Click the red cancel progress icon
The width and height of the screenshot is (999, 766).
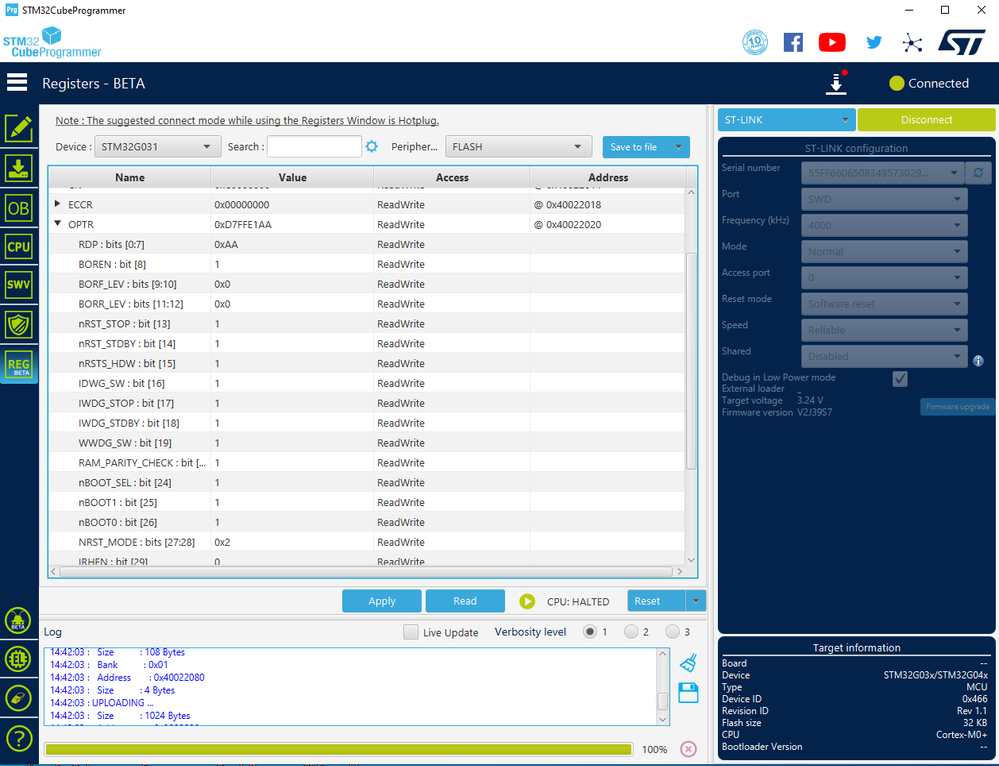click(688, 749)
